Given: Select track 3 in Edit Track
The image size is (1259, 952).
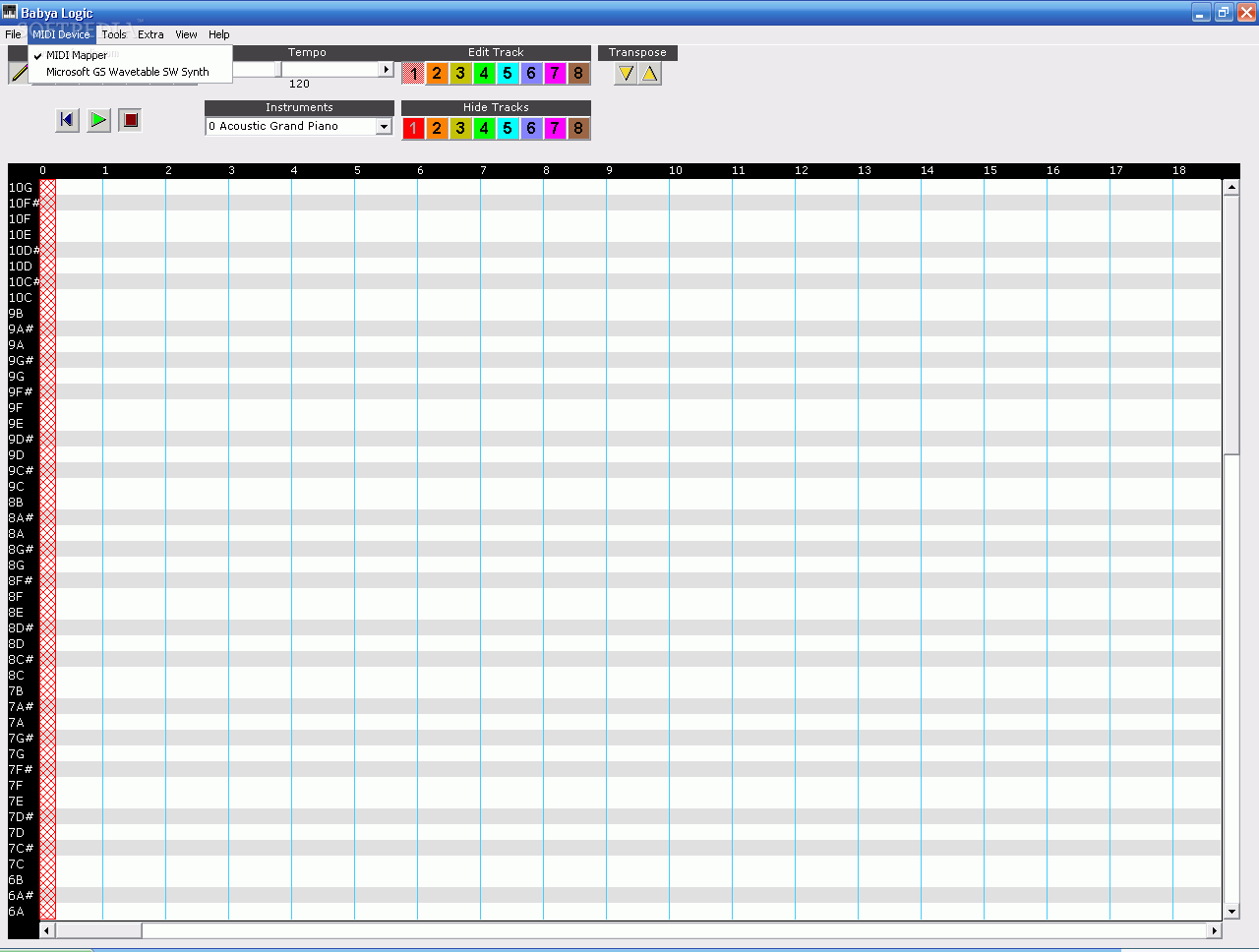Looking at the screenshot, I should [460, 74].
